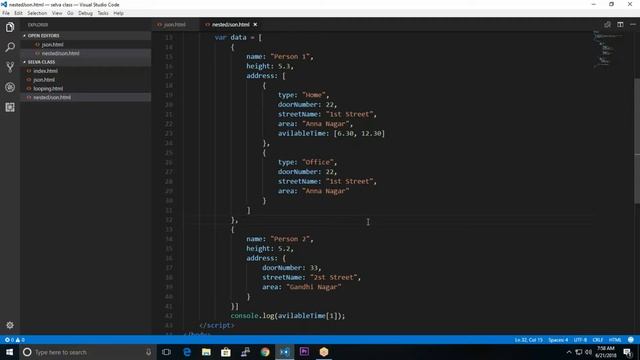The width and height of the screenshot is (640, 360).
Task: Open the Debug menu
Action: click(x=85, y=13)
